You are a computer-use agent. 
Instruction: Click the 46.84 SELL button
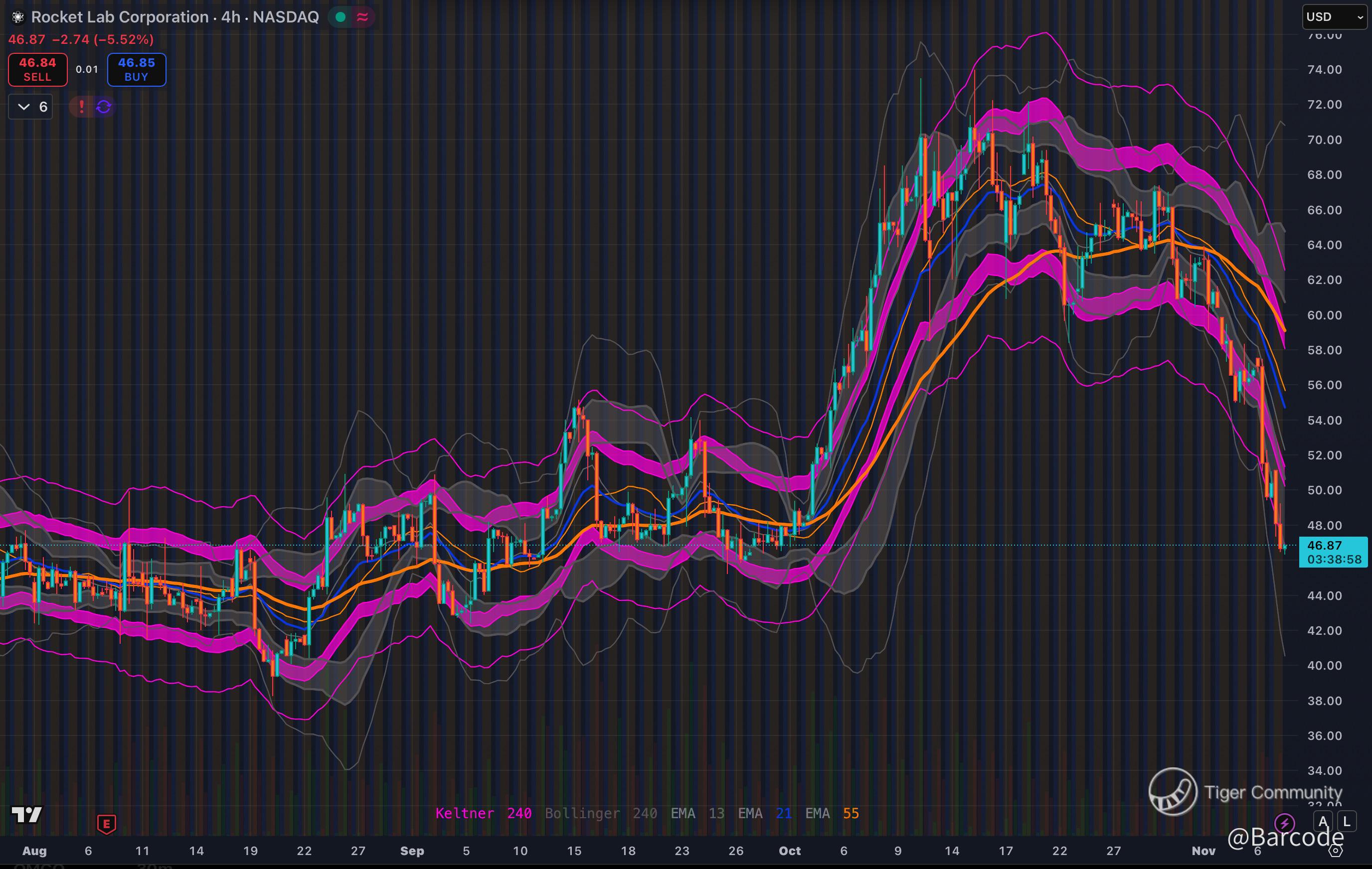pos(37,69)
